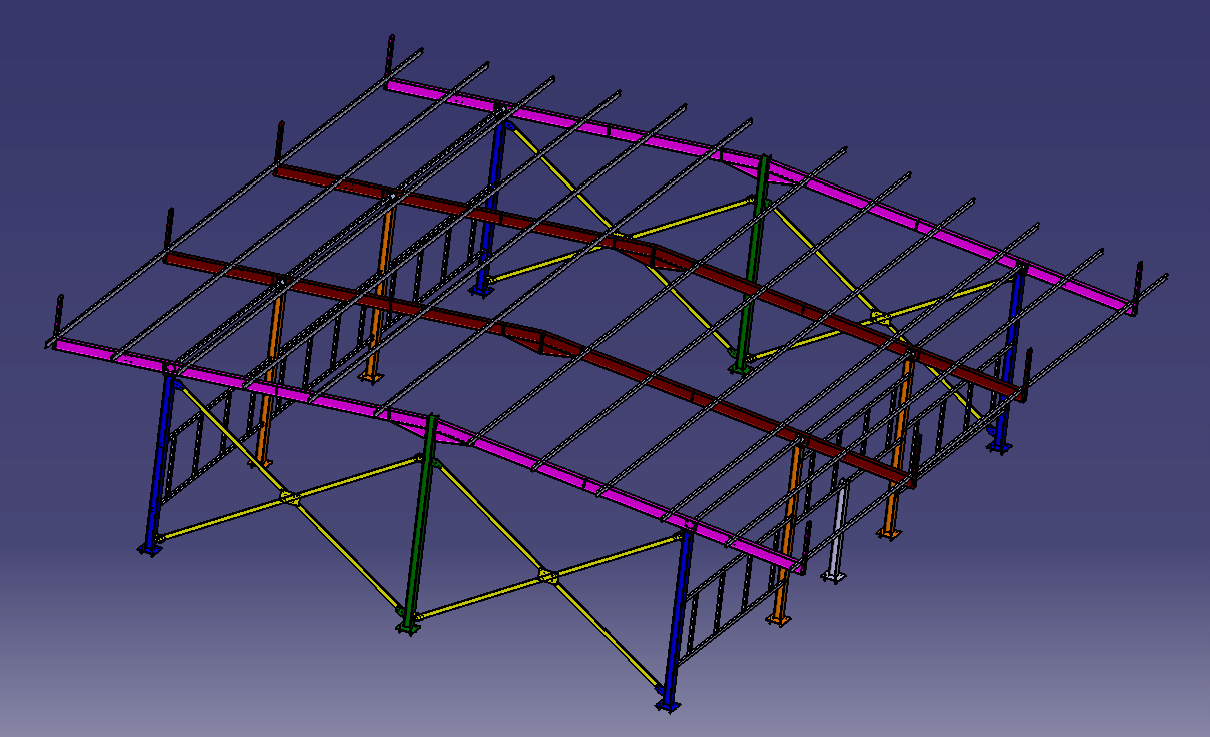Pick the yellow brace node between green and nearest blue columns
Viewport: 1210px width, 737px height.
(x=546, y=576)
